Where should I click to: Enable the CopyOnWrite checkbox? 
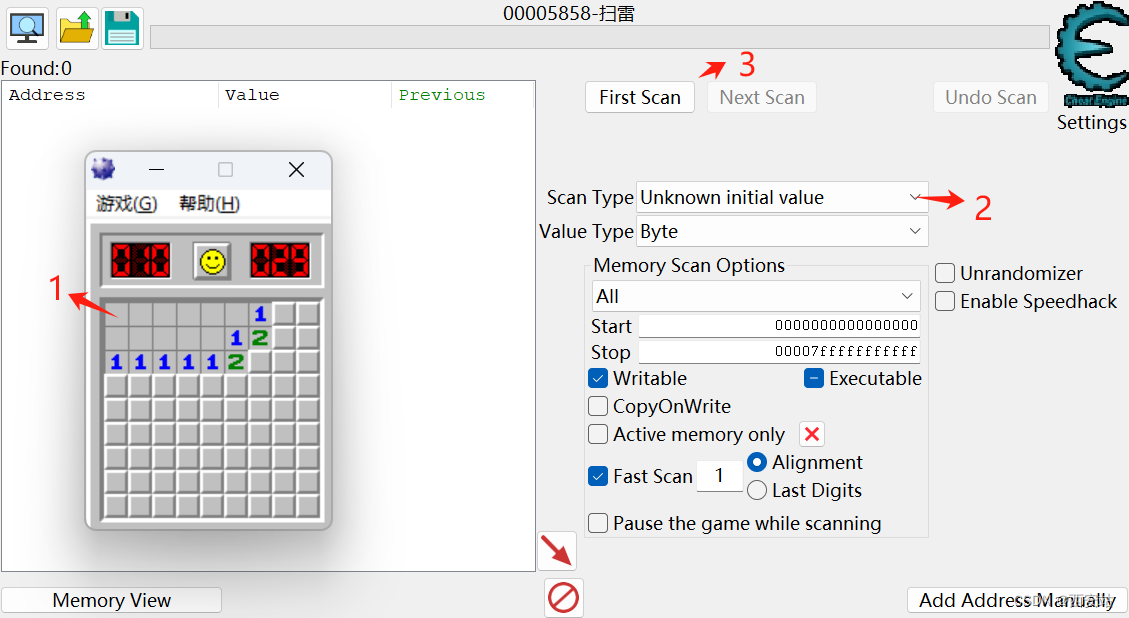click(x=598, y=406)
